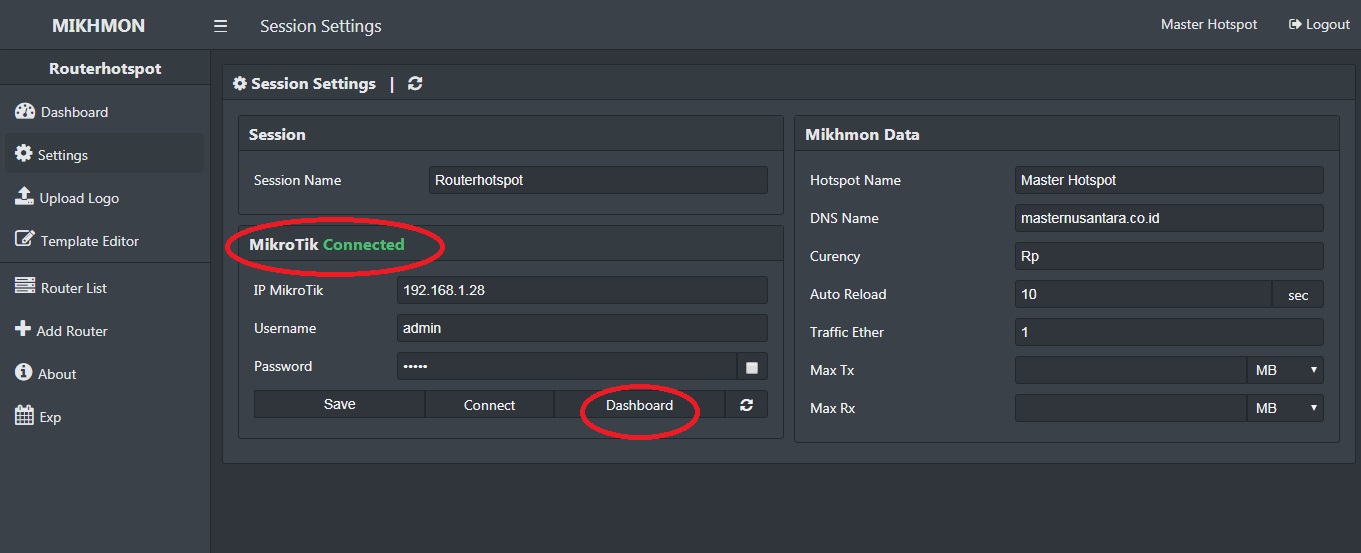The height and width of the screenshot is (553, 1361).
Task: Click the Logout link
Action: (x=1319, y=24)
